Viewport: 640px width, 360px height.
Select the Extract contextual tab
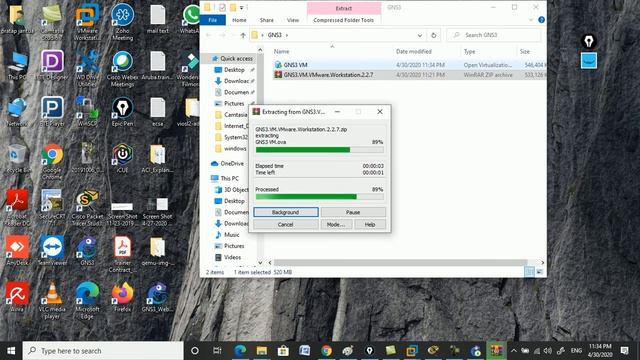pos(344,8)
